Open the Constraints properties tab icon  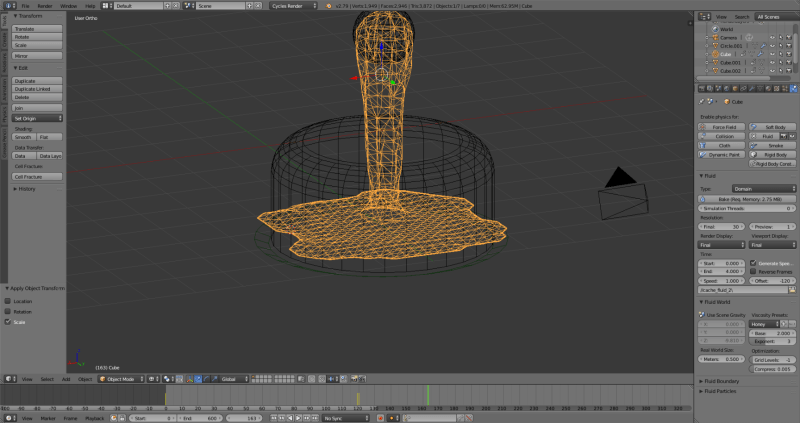[743, 88]
